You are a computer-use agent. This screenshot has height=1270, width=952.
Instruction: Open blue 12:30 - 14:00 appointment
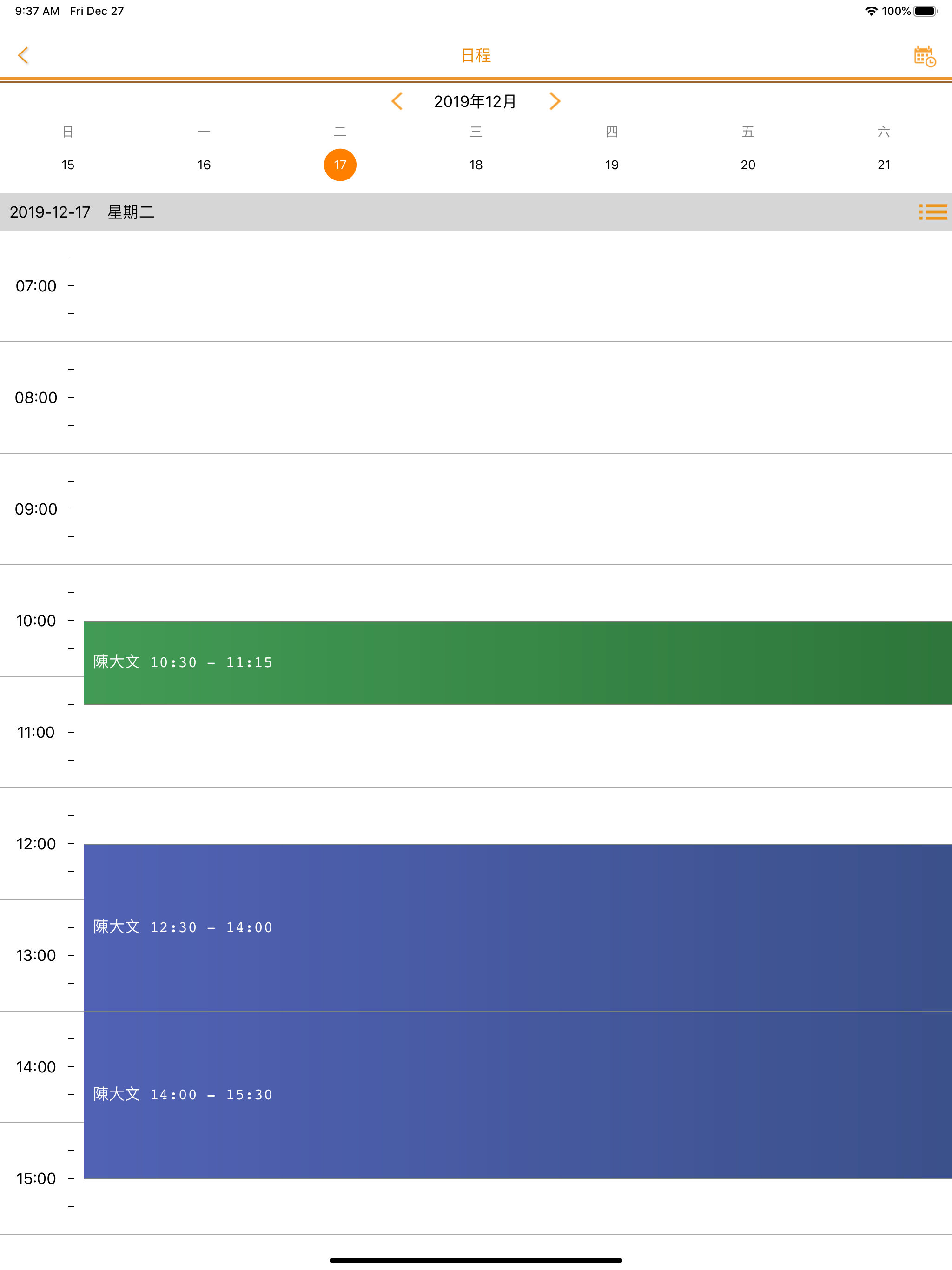pos(518,927)
